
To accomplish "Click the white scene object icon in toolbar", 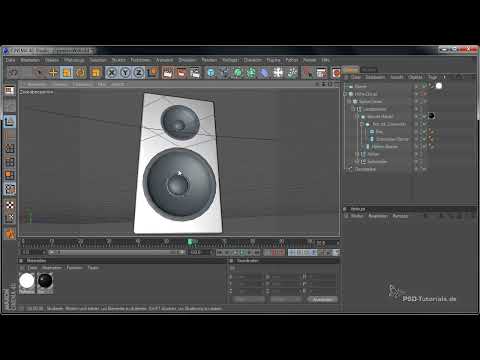I will click(x=278, y=72).
